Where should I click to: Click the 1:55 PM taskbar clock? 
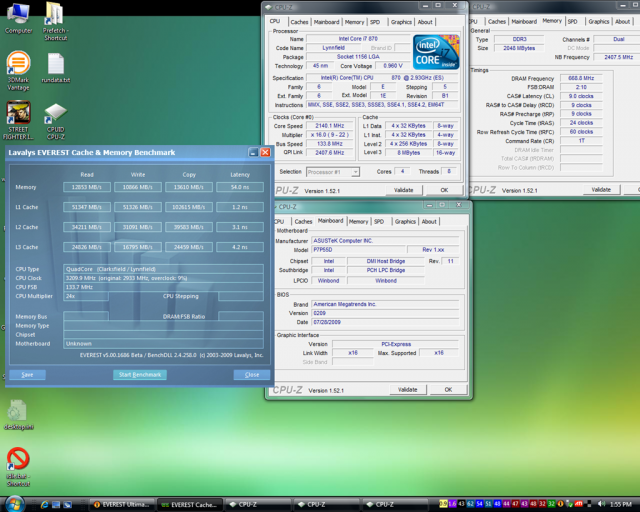coord(620,505)
